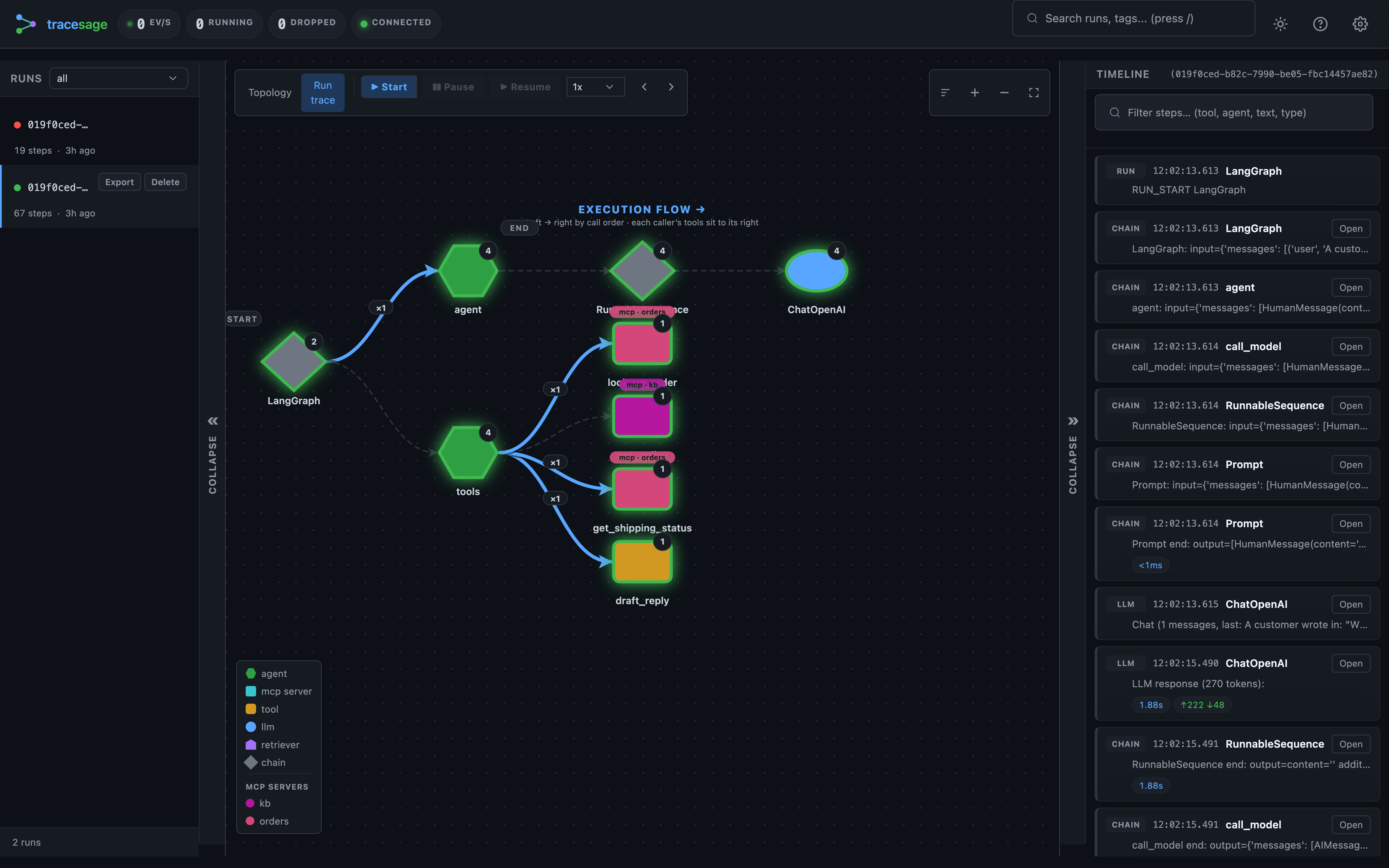The height and width of the screenshot is (868, 1389).
Task: Start the trace playback
Action: tap(389, 87)
